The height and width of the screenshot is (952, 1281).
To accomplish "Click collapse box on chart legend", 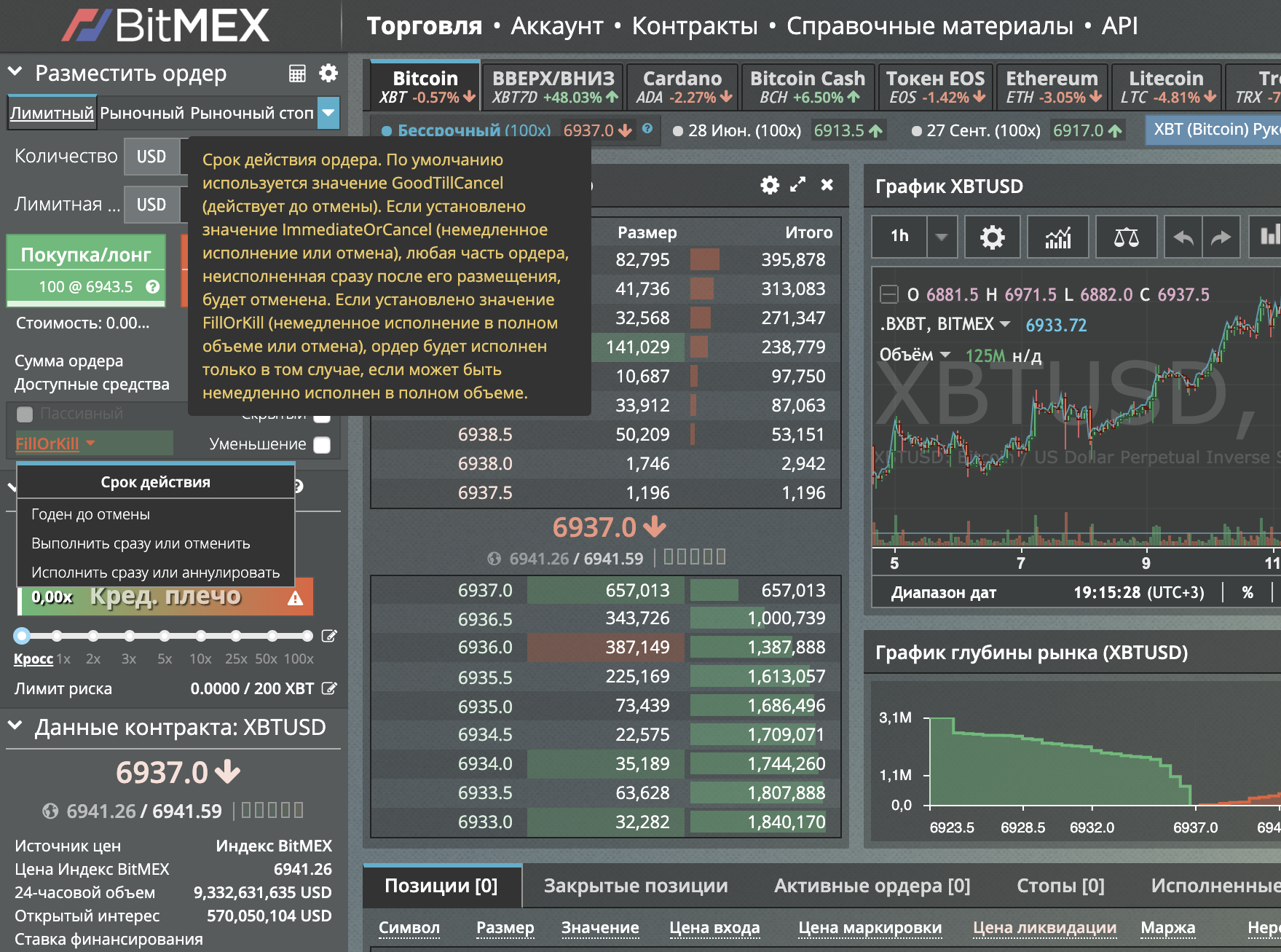I will 889,294.
